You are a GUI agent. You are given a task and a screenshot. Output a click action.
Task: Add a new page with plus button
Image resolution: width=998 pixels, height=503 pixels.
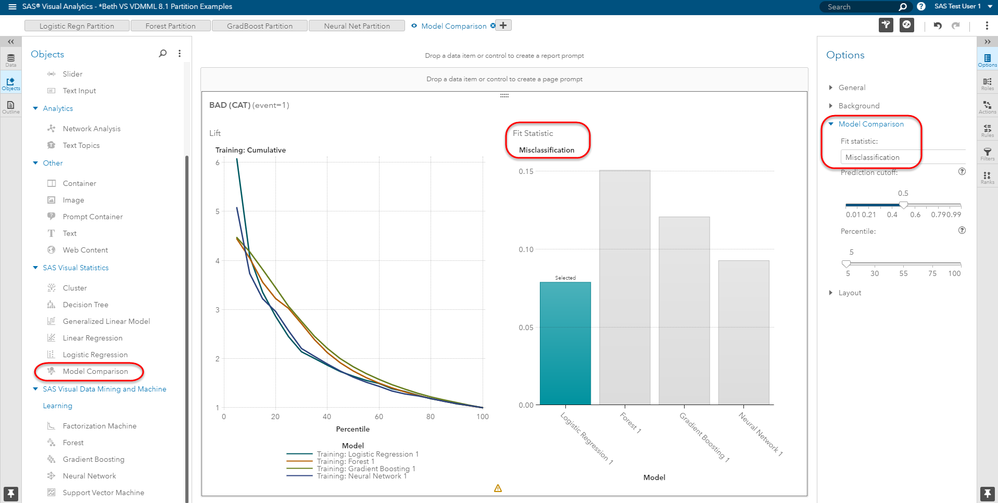pyautogui.click(x=503, y=26)
